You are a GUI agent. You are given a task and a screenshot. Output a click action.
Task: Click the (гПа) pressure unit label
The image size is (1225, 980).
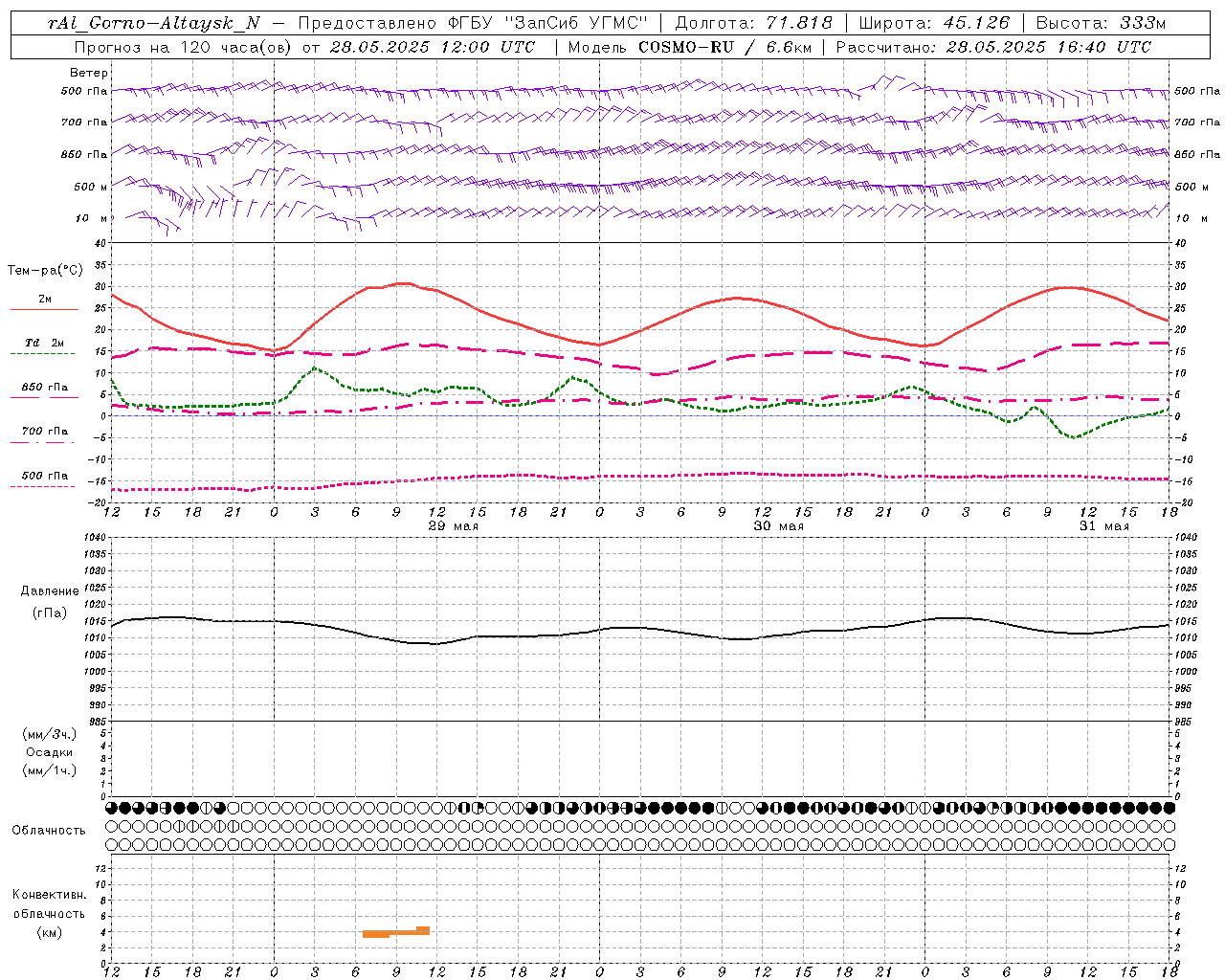point(50,612)
